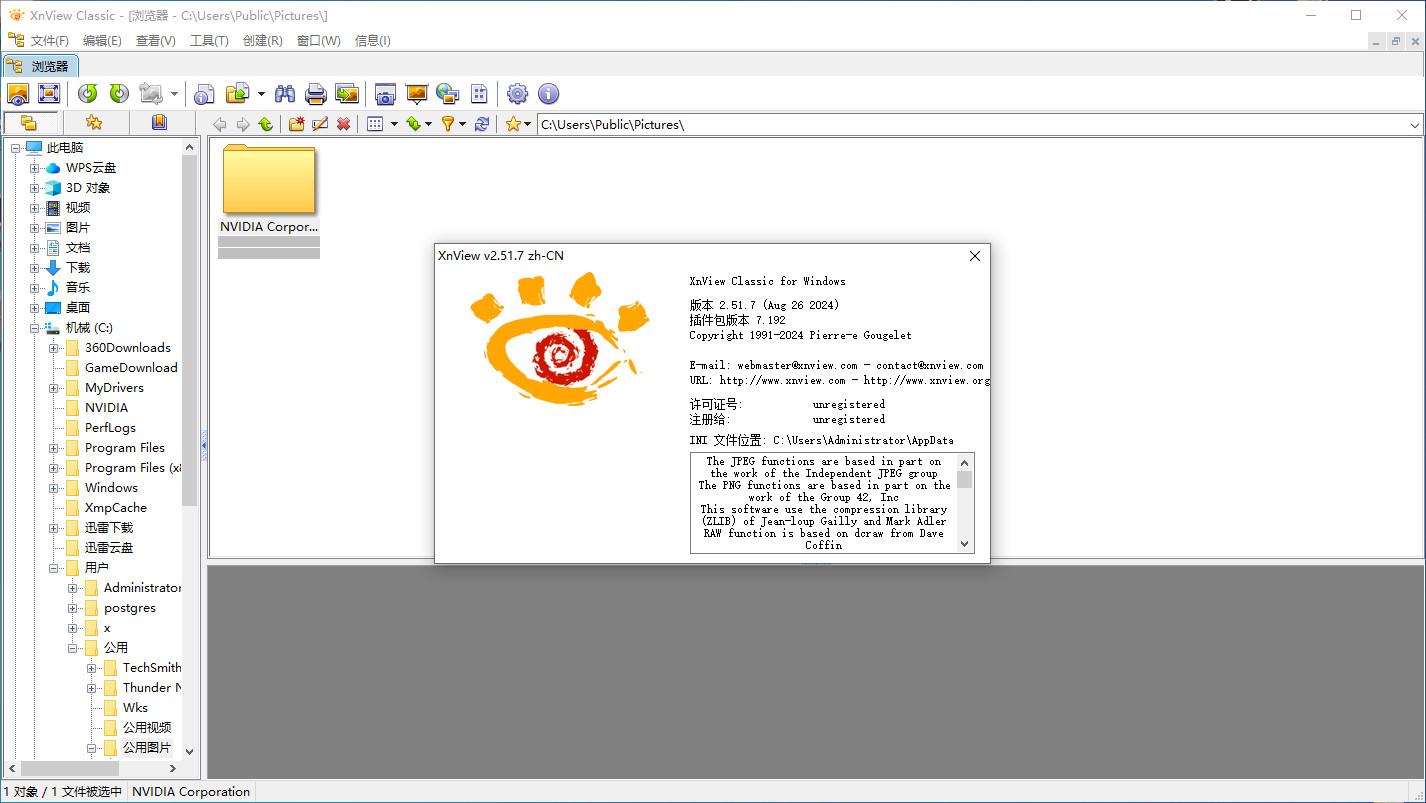Switch to the favorites star panel tab
Image resolution: width=1426 pixels, height=803 pixels.
[94, 123]
